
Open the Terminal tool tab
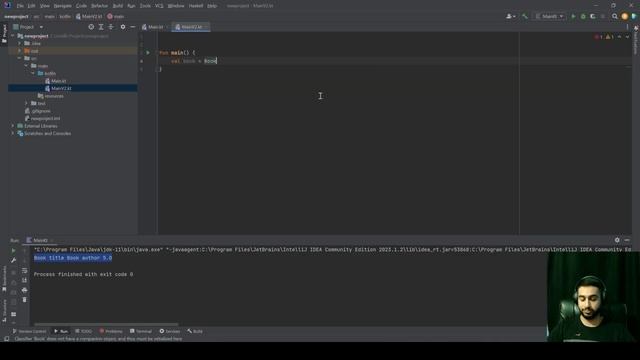(141, 331)
